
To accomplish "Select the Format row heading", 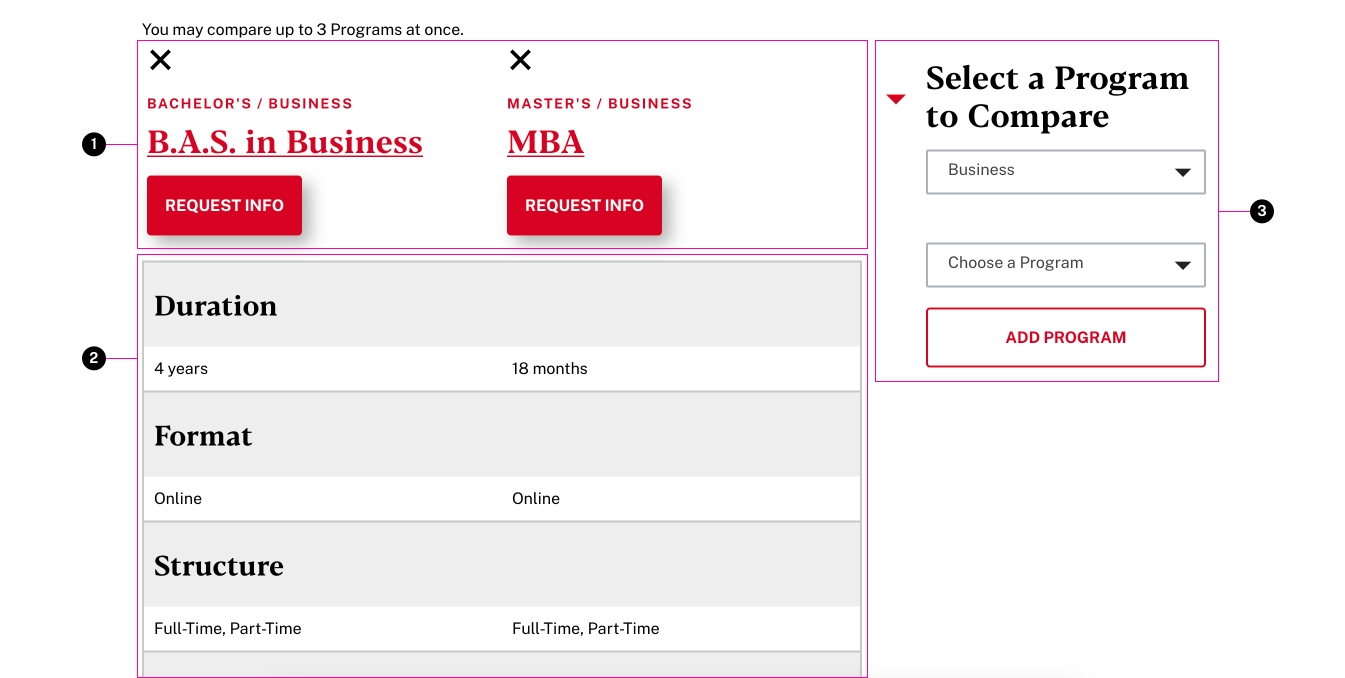I will pos(203,436).
